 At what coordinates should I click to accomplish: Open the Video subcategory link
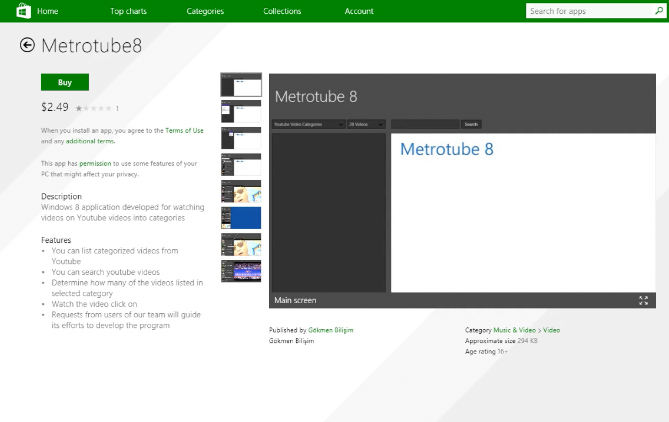tap(551, 330)
